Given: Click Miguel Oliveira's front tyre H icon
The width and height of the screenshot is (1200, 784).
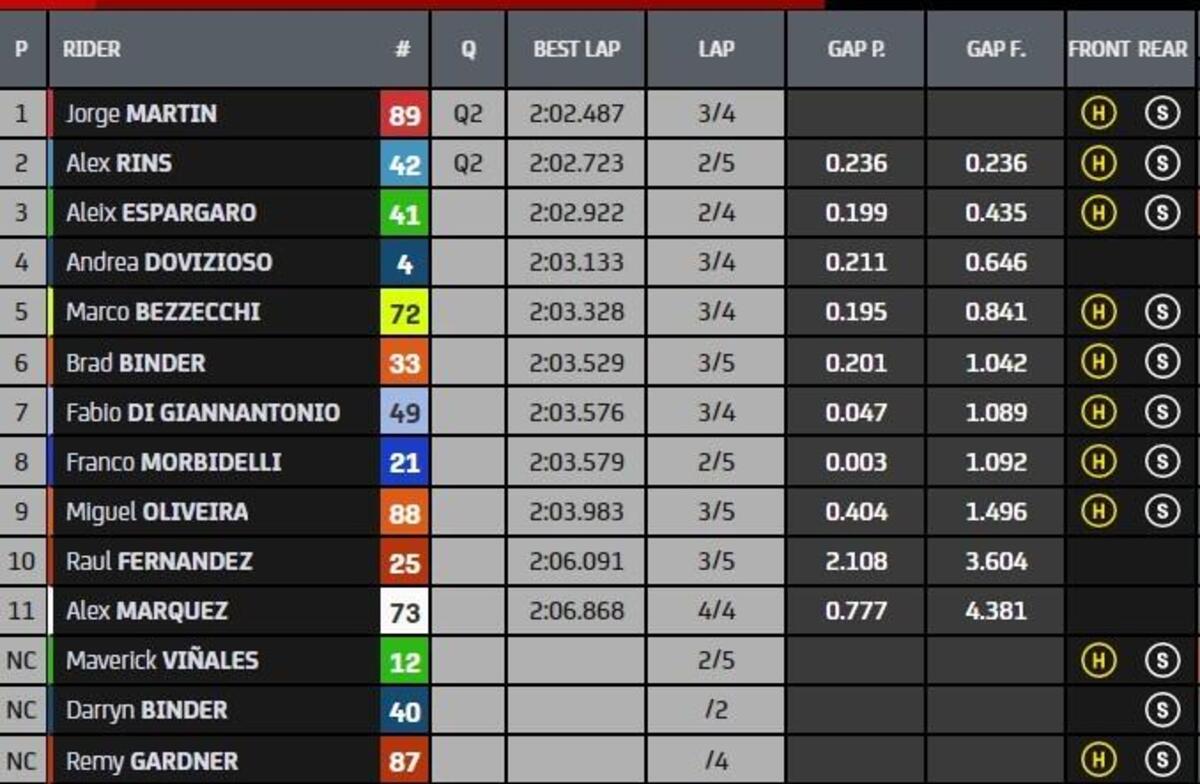Looking at the screenshot, I should (x=1098, y=511).
